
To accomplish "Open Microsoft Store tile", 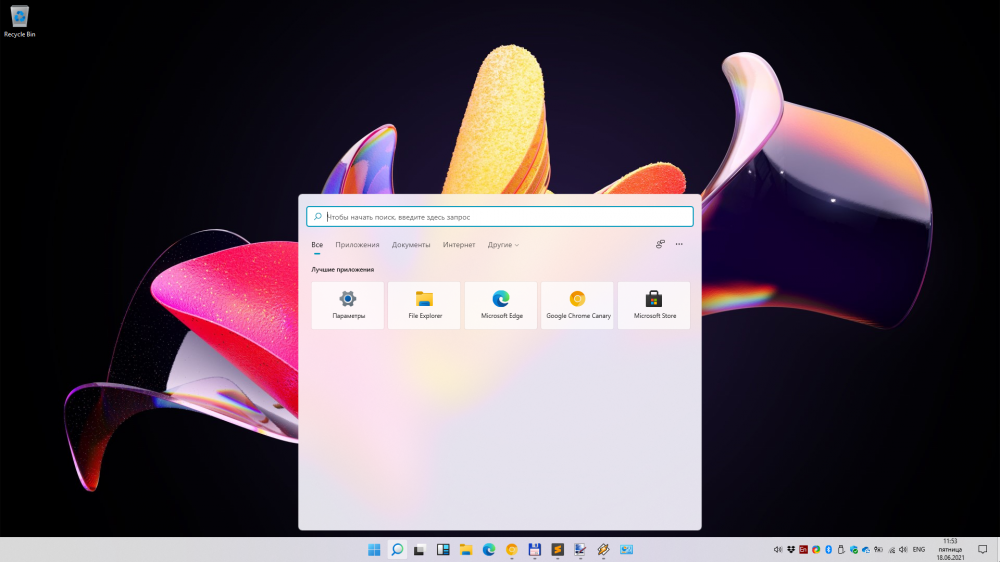I will coord(654,305).
